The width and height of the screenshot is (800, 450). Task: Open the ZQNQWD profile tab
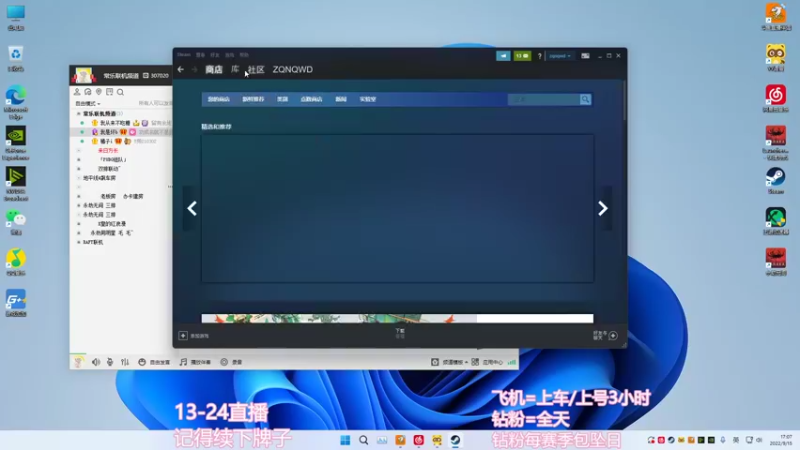(292, 69)
